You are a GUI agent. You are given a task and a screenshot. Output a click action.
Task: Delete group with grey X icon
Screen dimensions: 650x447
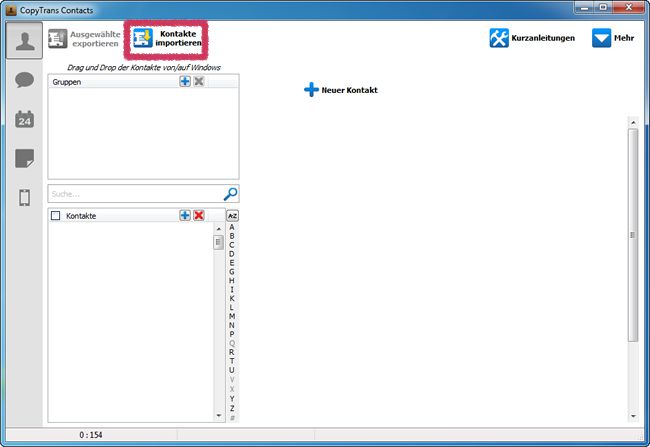pos(199,81)
